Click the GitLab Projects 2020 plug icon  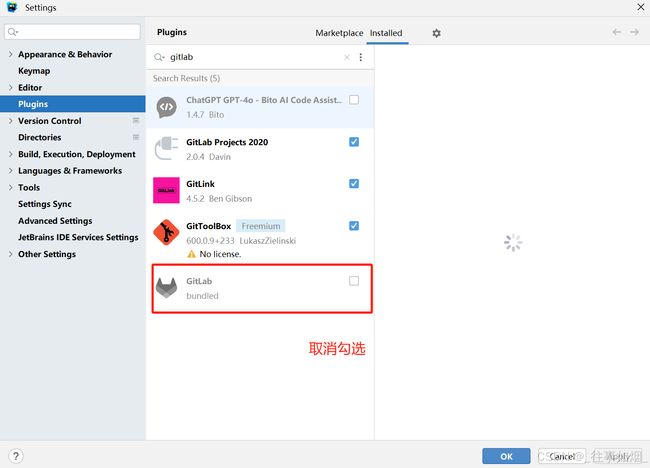click(166, 148)
